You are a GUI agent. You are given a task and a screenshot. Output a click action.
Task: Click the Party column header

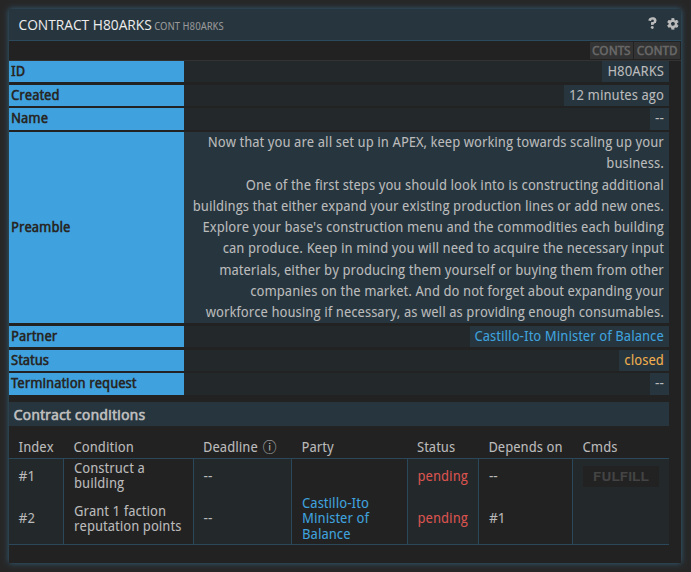coord(317,447)
